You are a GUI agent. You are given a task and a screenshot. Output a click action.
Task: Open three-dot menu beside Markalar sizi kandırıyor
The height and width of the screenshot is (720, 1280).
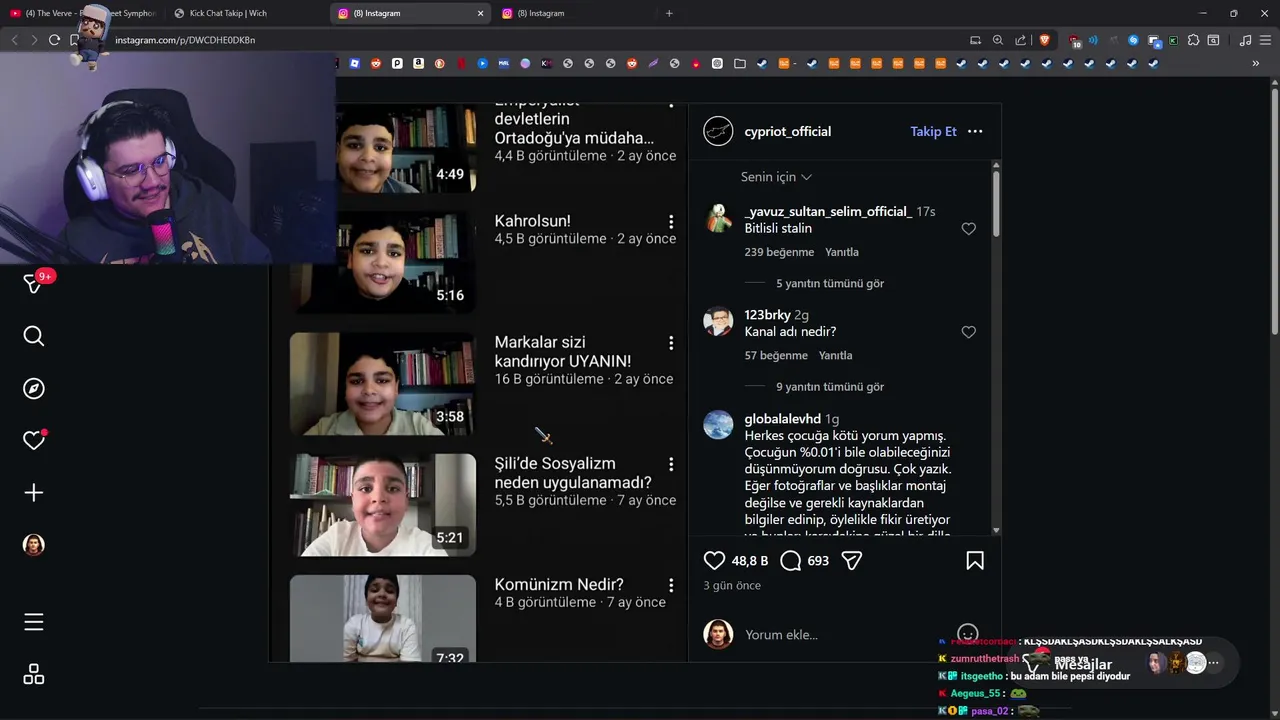point(671,343)
